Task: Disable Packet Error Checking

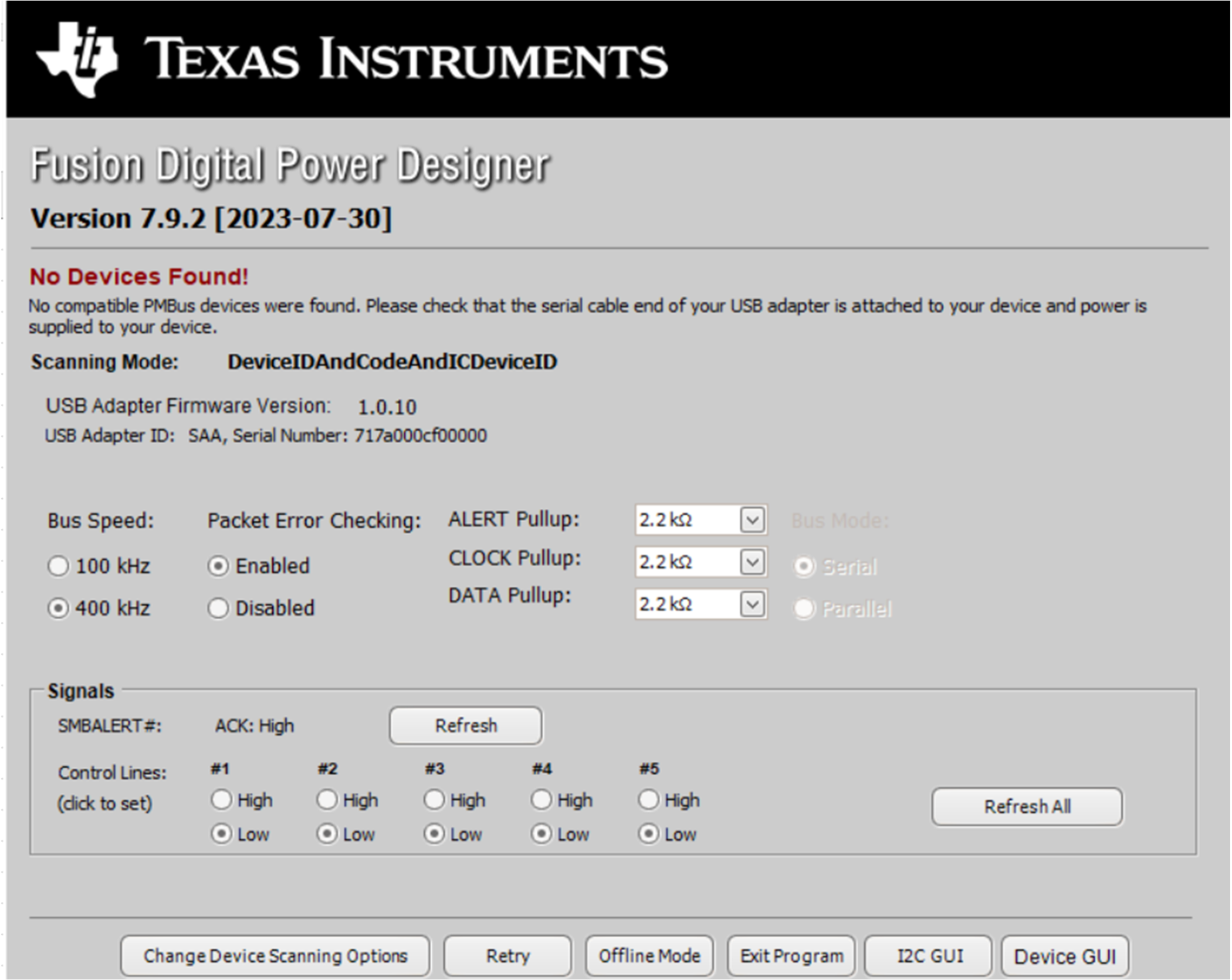Action: (x=218, y=609)
